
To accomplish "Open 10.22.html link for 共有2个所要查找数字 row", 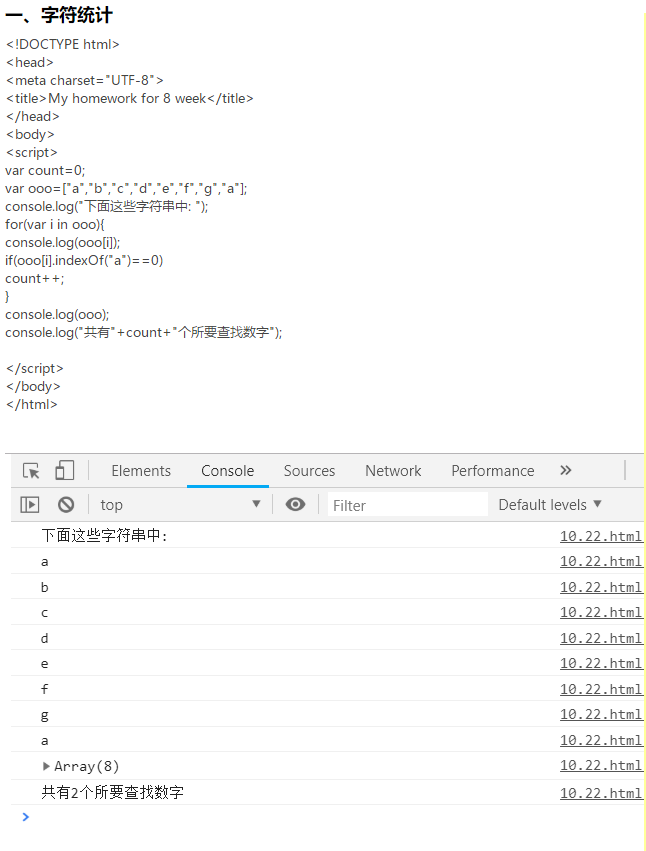I will tap(601, 793).
